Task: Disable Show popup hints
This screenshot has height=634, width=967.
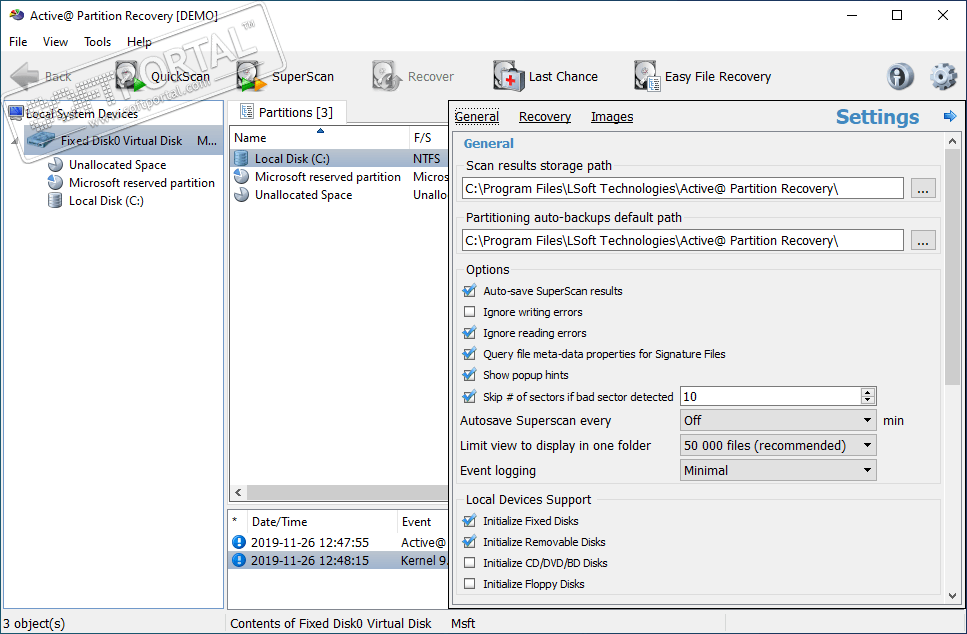Action: tap(469, 374)
